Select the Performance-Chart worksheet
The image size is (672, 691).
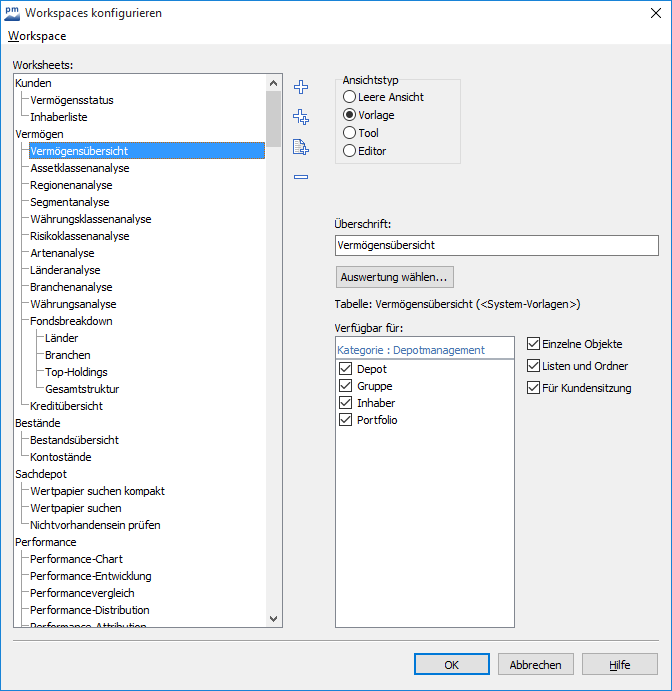coord(76,559)
